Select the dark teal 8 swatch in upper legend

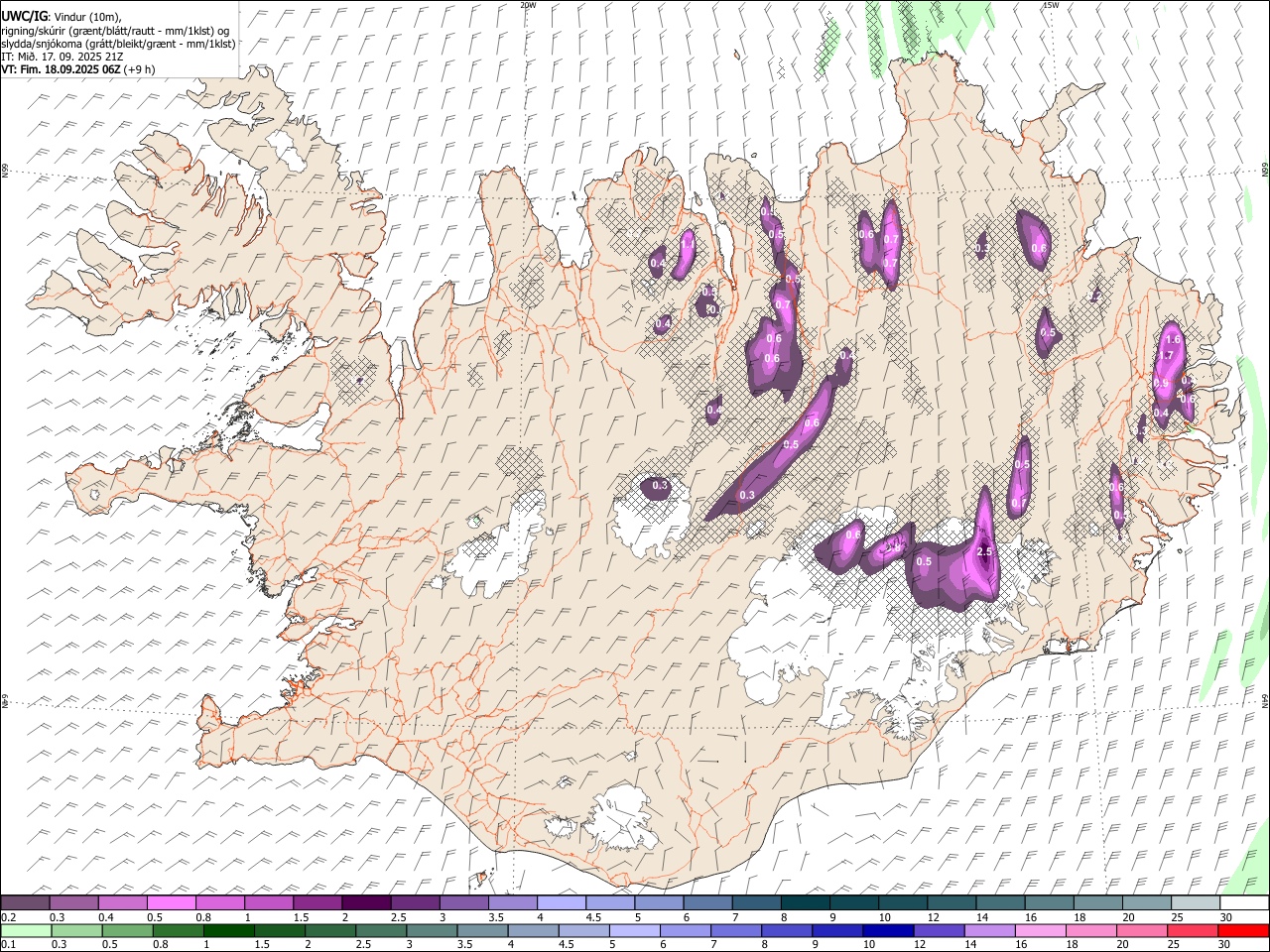click(x=805, y=903)
